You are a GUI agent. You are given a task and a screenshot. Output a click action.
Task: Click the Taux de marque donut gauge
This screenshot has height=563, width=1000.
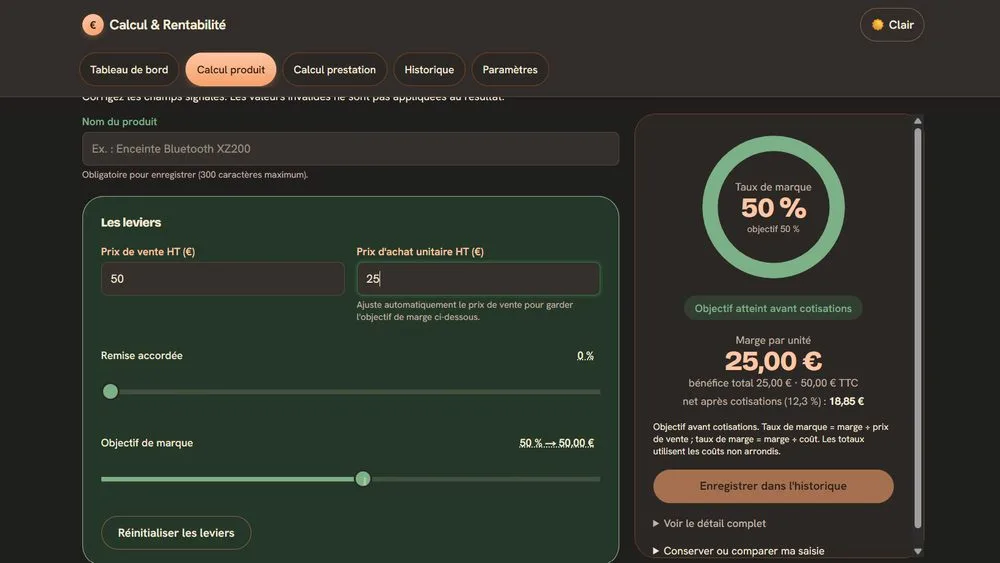tap(773, 207)
